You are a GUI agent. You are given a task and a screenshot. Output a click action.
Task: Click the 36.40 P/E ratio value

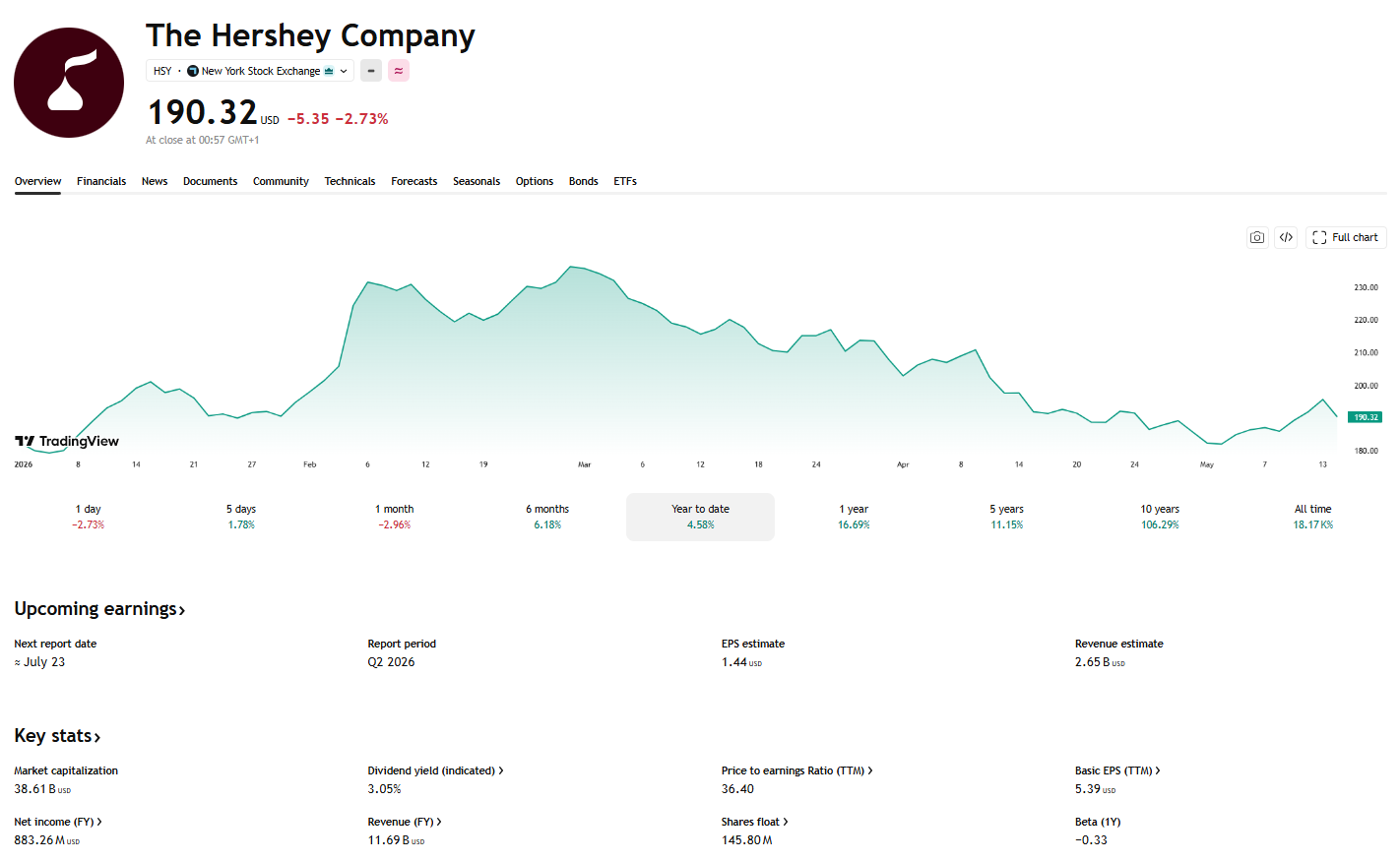(x=737, y=789)
